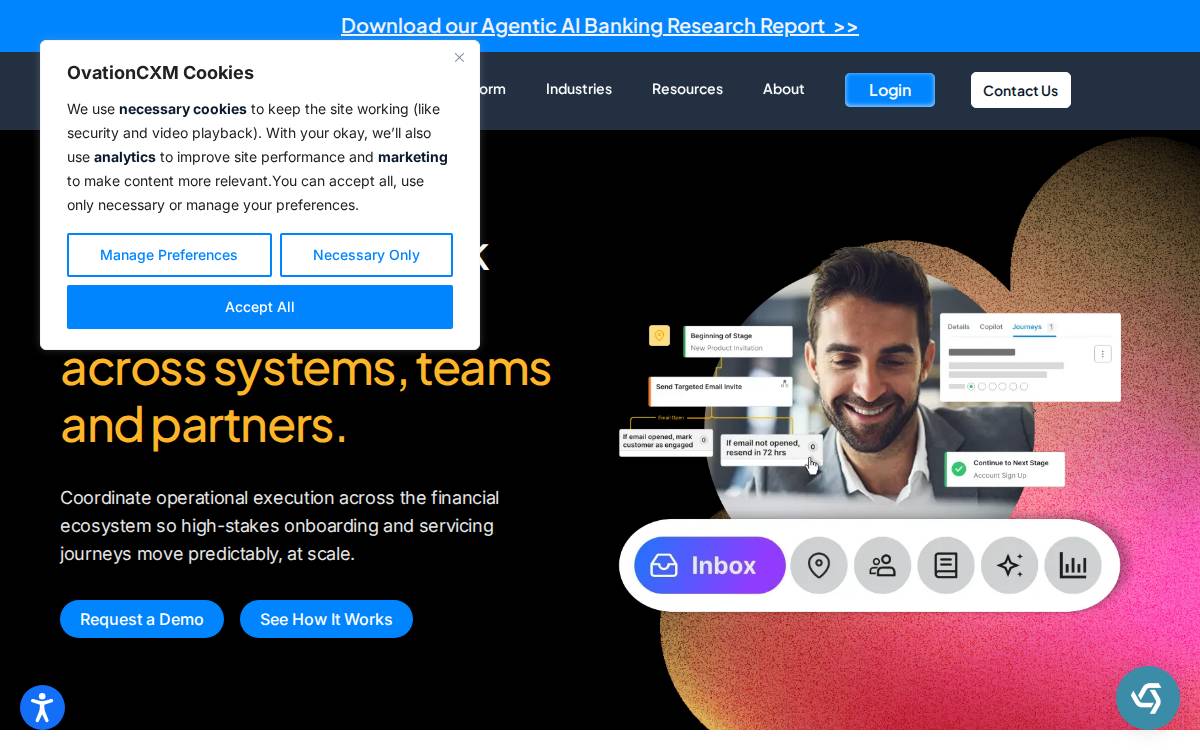Screen dimensions: 1200x750
Task: Open the Agentic AI Banking Research Report link
Action: click(x=600, y=25)
